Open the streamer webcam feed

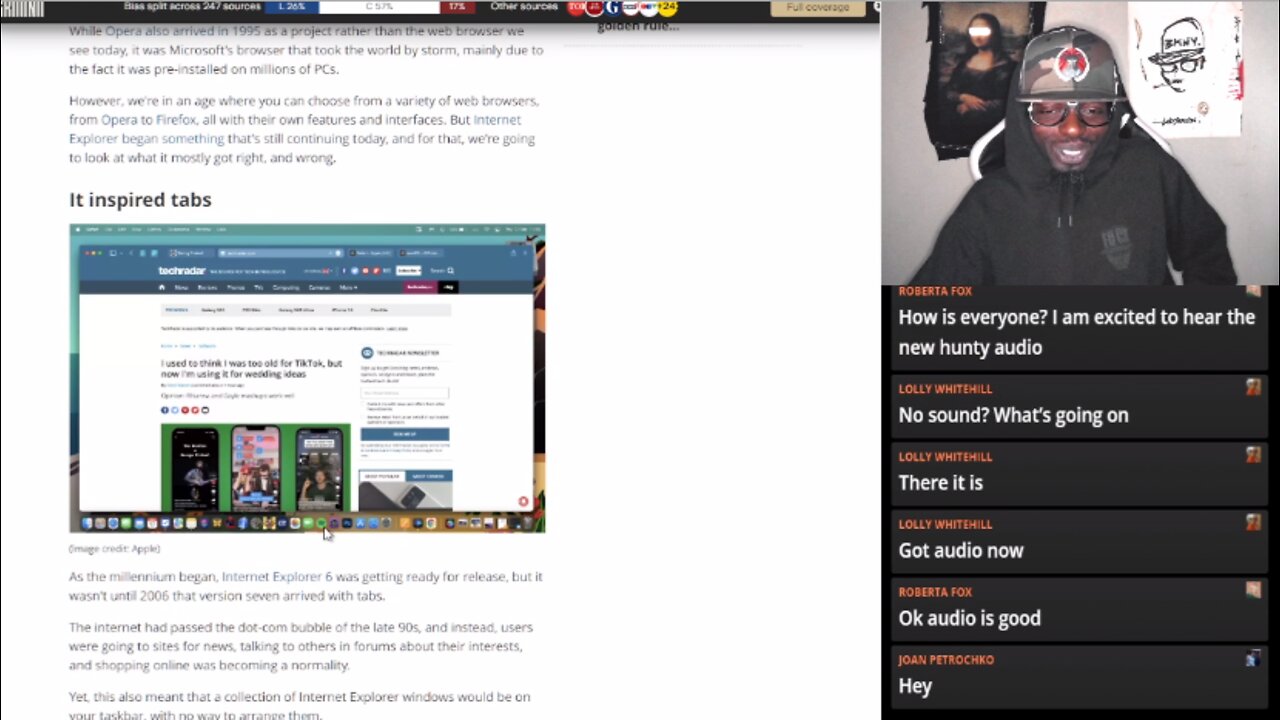pyautogui.click(x=1080, y=143)
